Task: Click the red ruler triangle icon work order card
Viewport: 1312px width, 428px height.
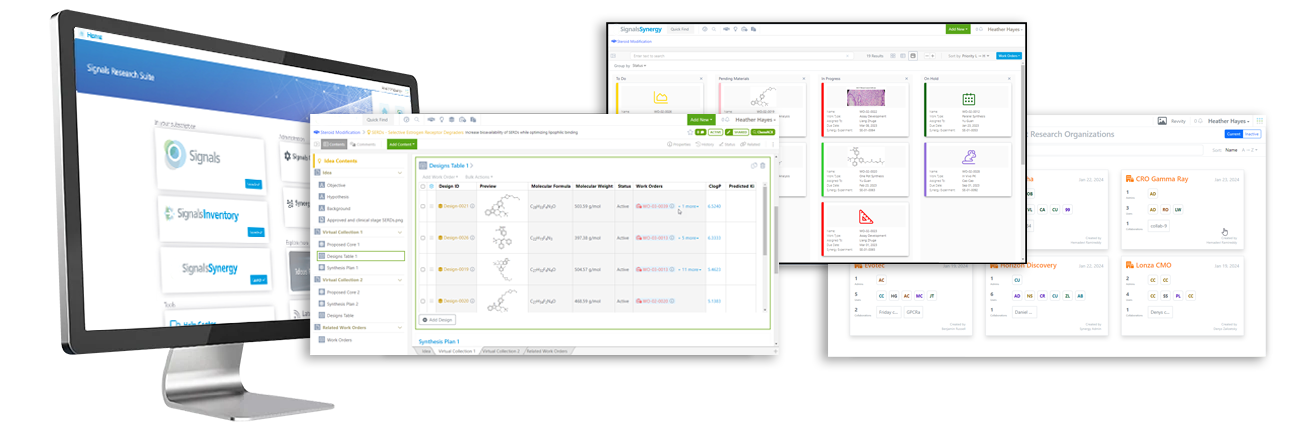Action: [x=866, y=216]
